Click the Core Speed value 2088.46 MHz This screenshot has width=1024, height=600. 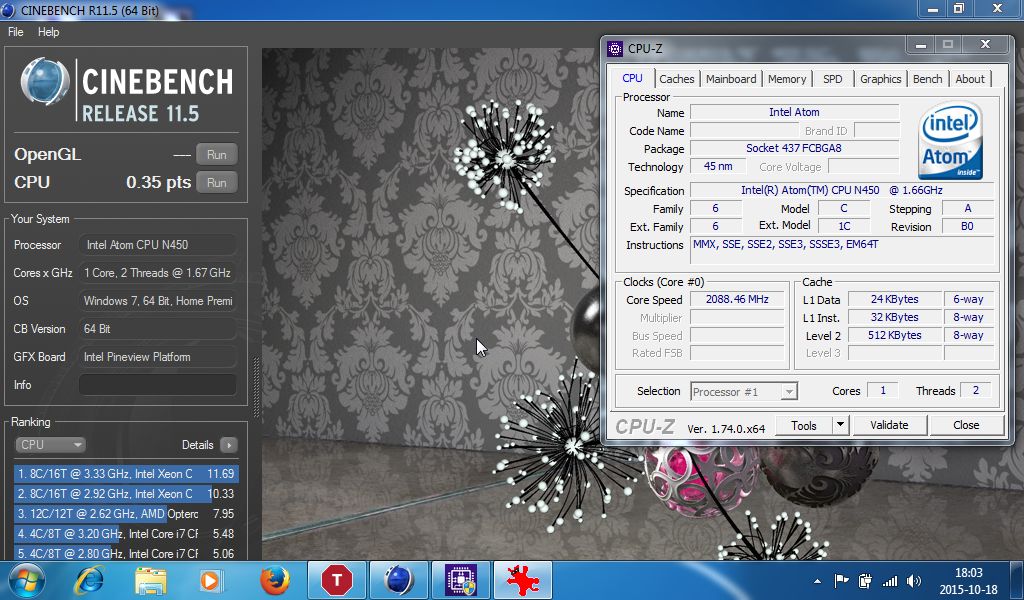(737, 300)
